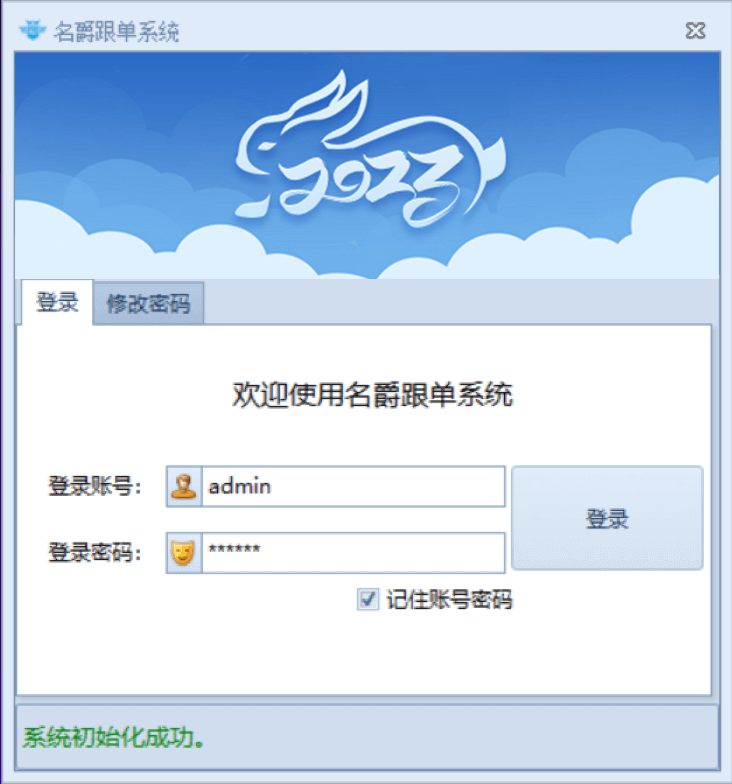Click the 记住账号密码 checkbox label text

coord(449,600)
